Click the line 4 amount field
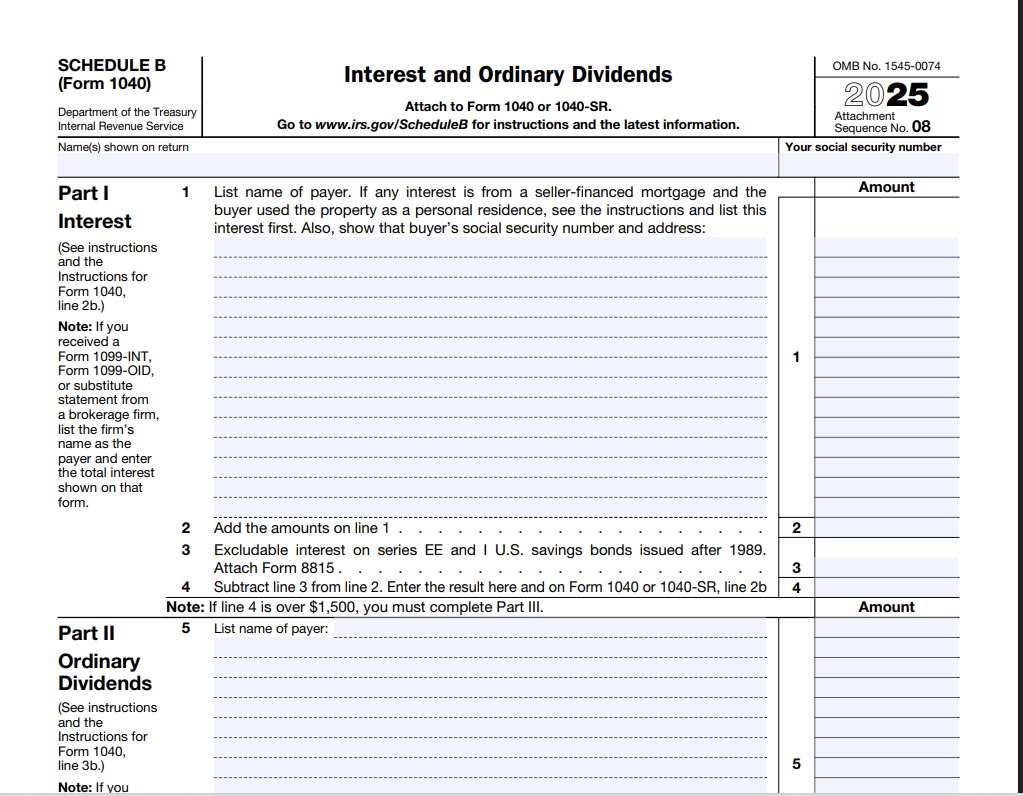 pos(886,588)
